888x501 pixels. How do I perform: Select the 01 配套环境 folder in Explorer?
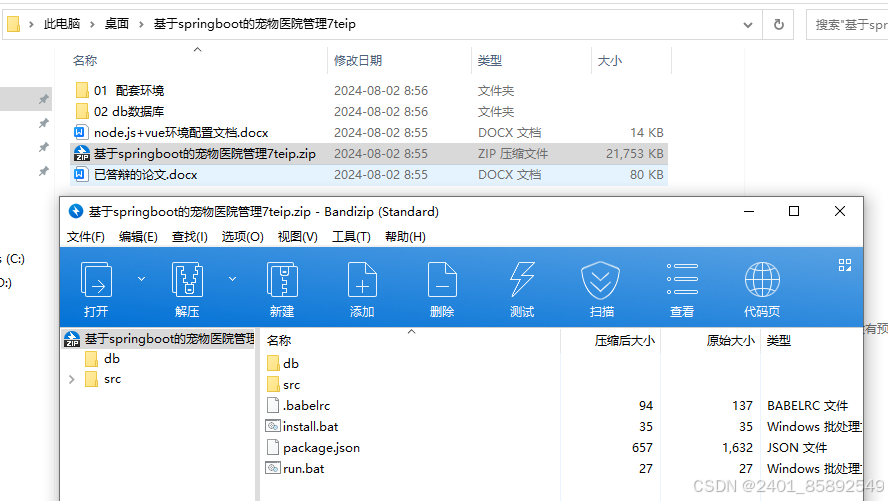pyautogui.click(x=119, y=91)
